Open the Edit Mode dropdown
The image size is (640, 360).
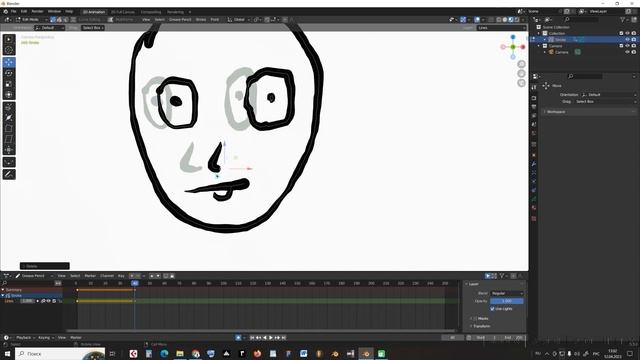point(31,20)
